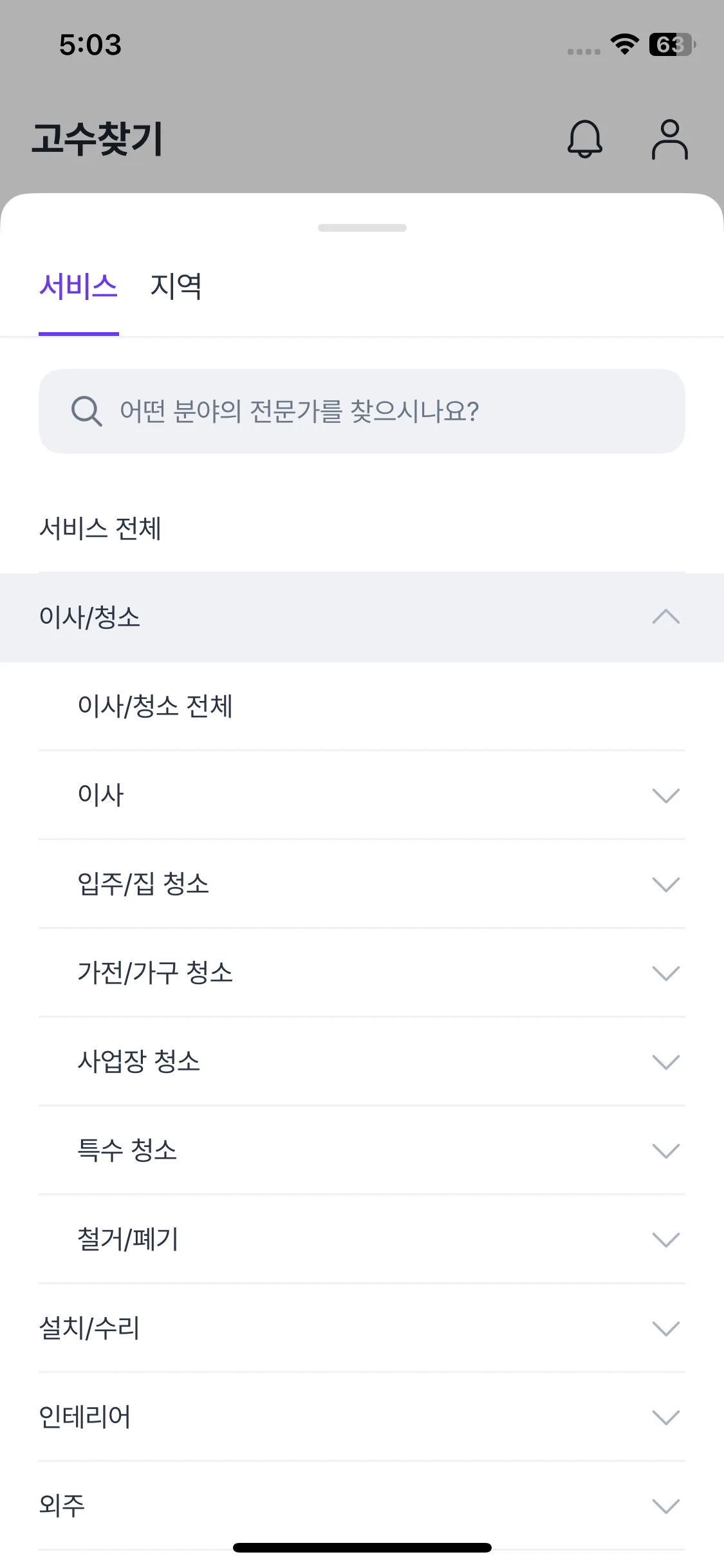Tap the magnifier search icon

pos(86,411)
